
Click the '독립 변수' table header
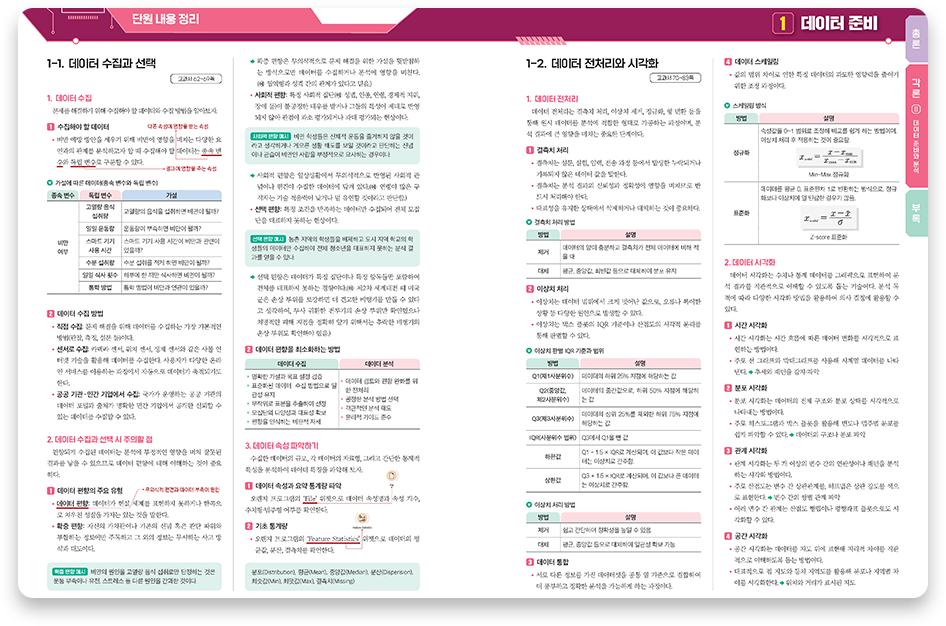[100, 195]
